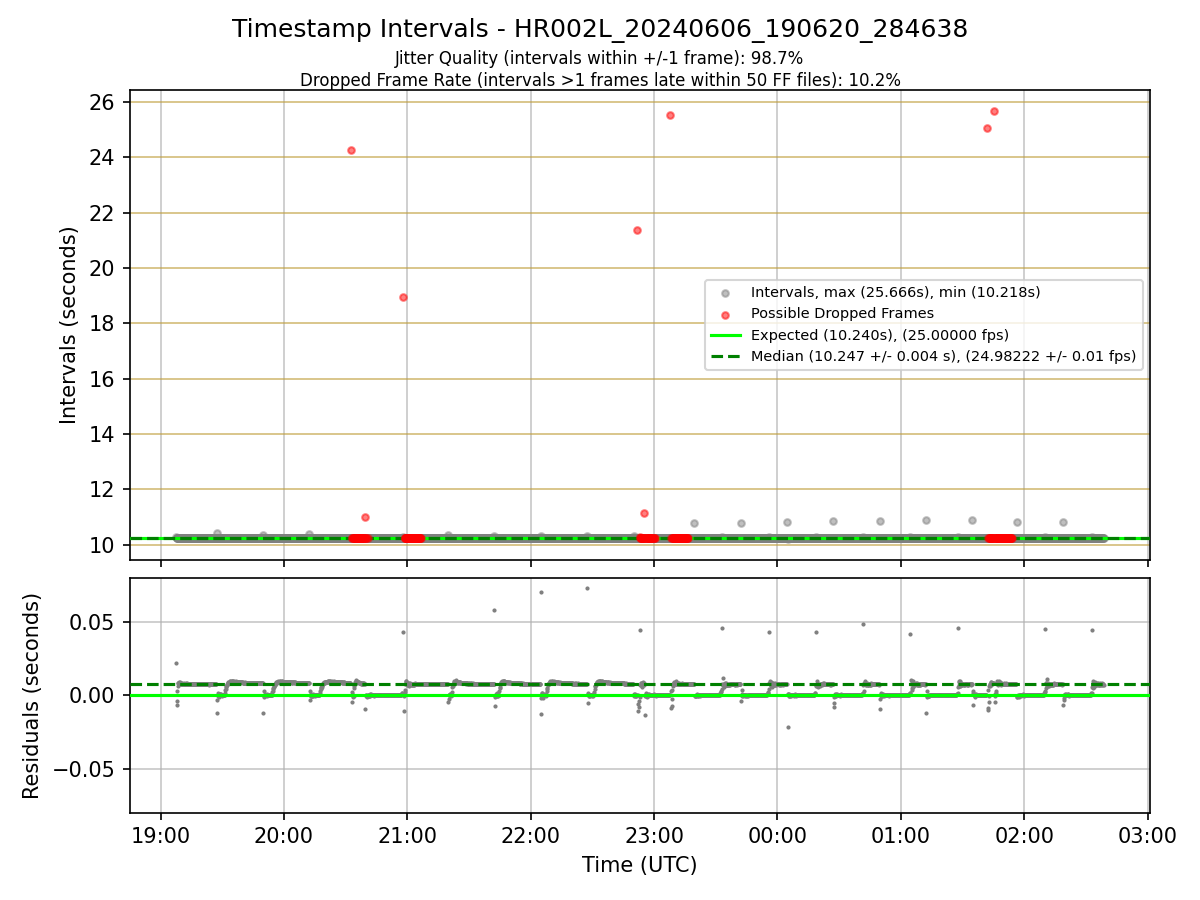
Task: Click the legend entry "Intervals, max (25.666s), min (10.218s)"
Action: [x=896, y=292]
